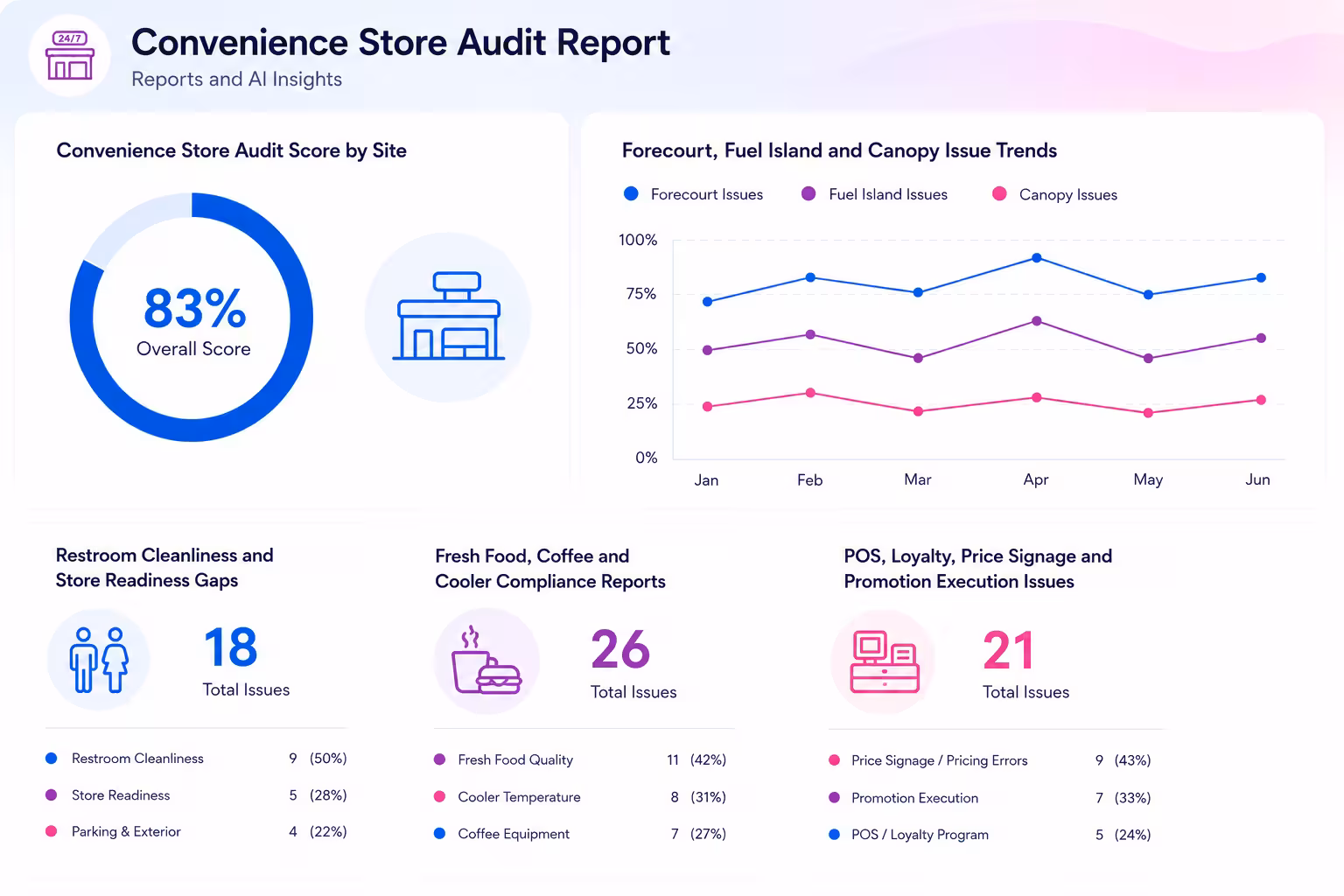The width and height of the screenshot is (1344, 896).
Task: Click the 'Parking & Exterior' row label
Action: pos(126,831)
